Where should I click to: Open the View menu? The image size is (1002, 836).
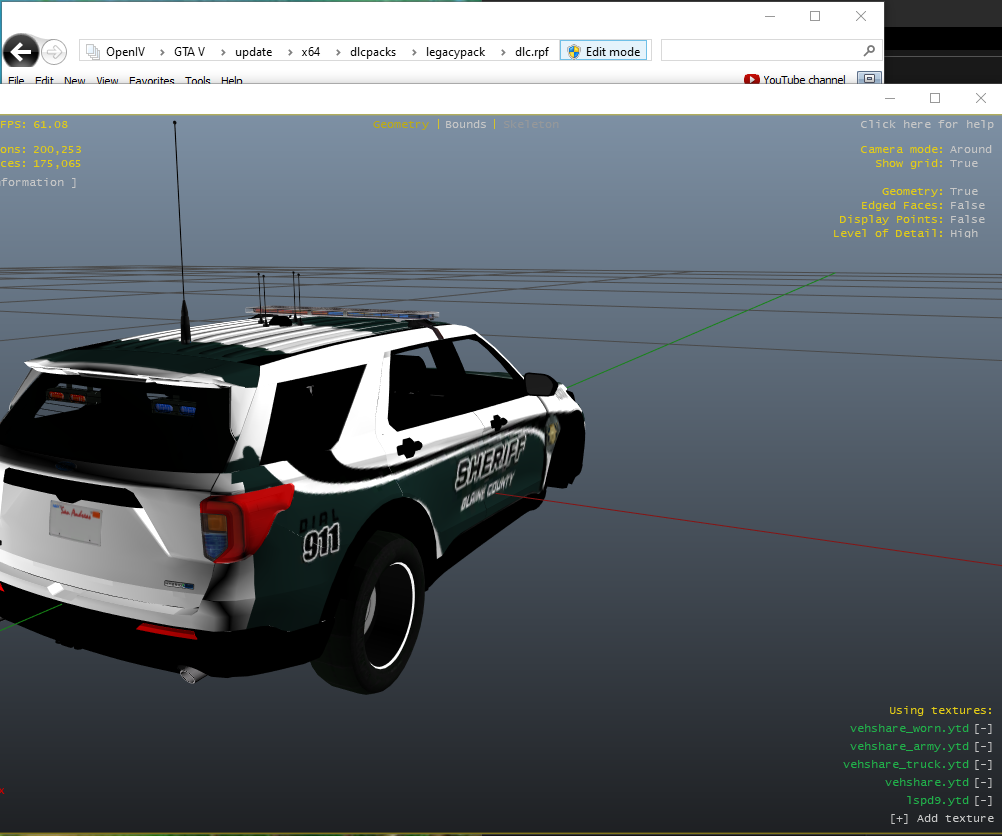(x=107, y=80)
